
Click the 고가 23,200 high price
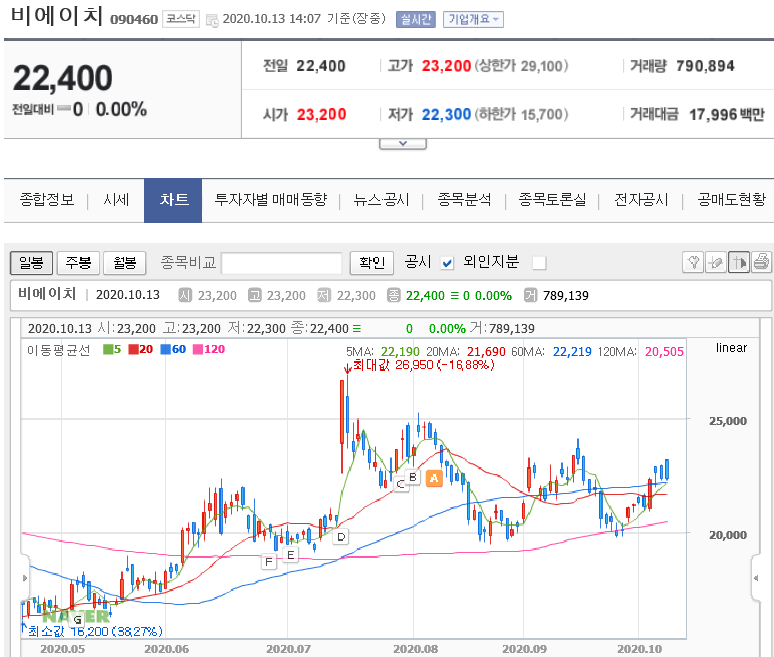tap(446, 66)
